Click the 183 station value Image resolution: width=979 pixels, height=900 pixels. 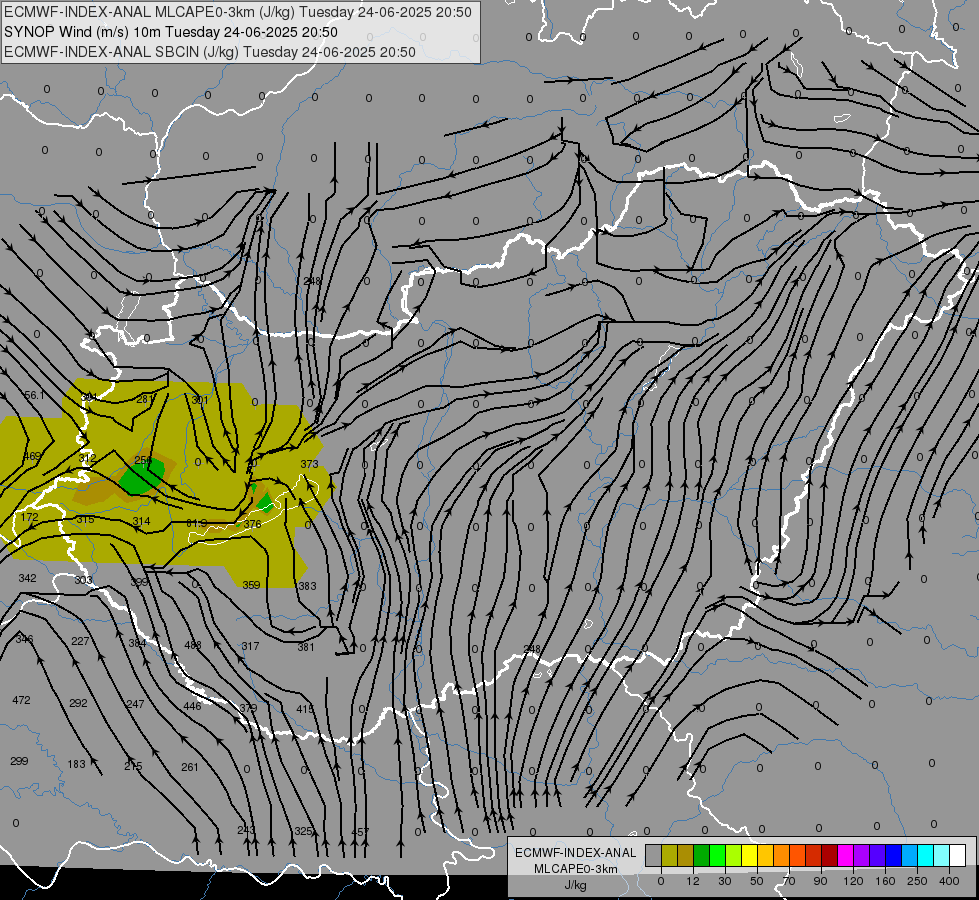tap(76, 764)
